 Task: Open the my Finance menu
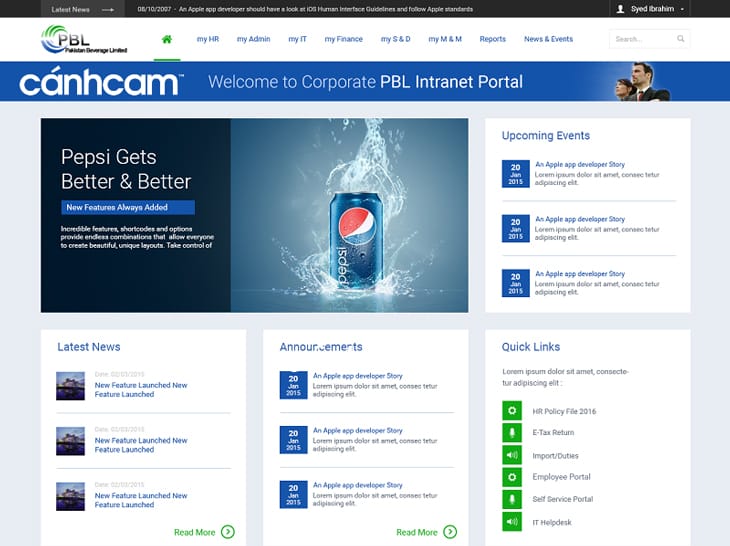coord(344,39)
